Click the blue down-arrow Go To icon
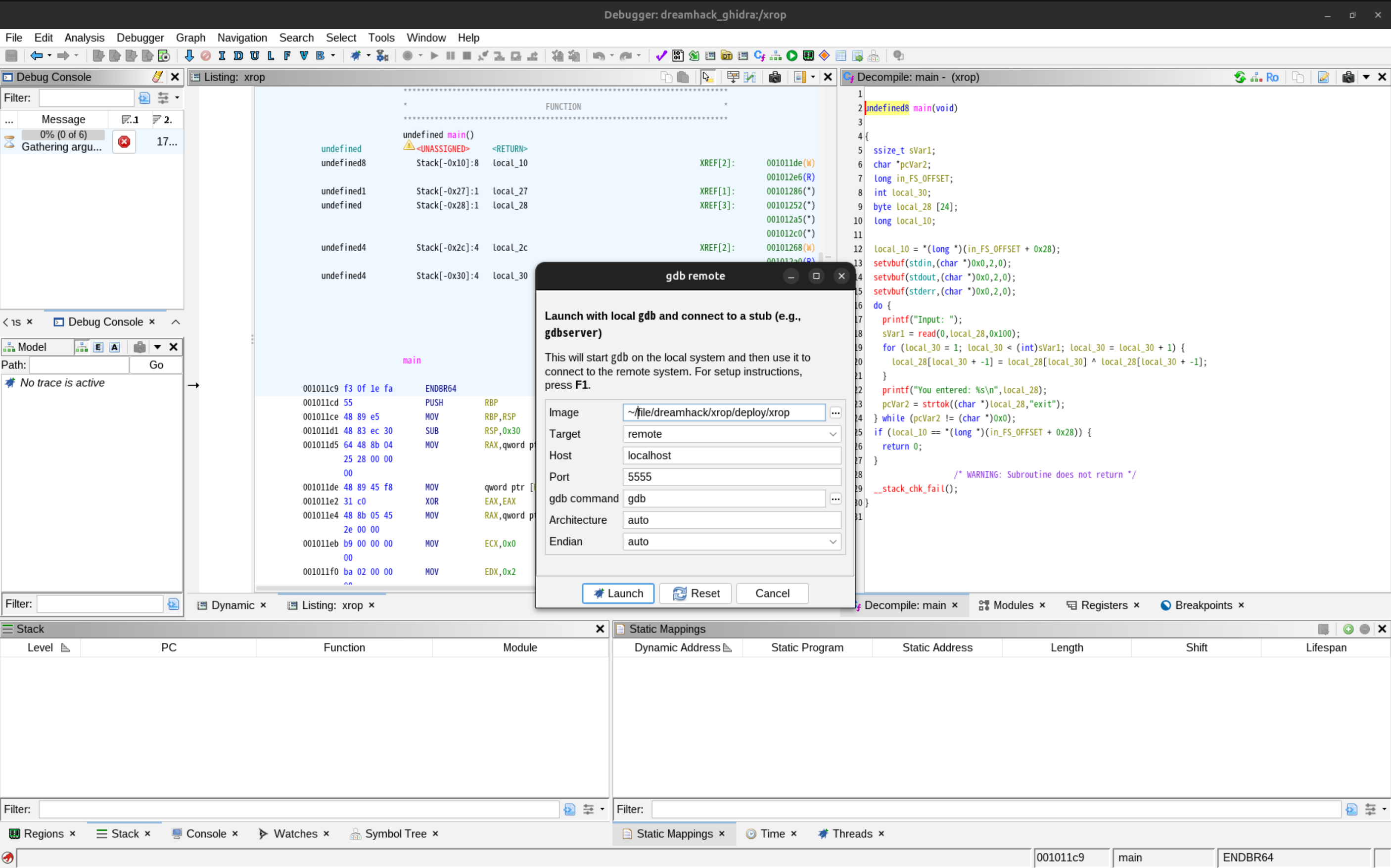Viewport: 1391px width, 868px height. 189,56
